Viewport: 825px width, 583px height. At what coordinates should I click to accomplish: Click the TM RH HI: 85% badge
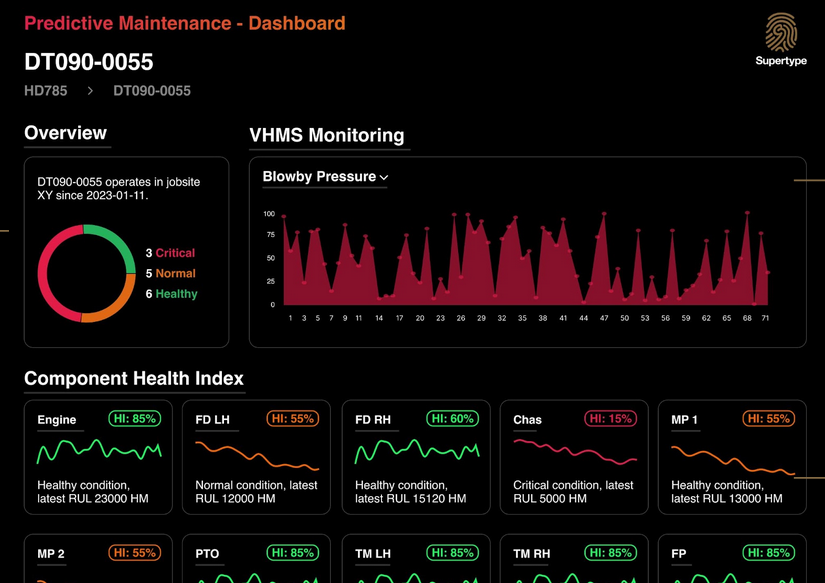pyautogui.click(x=610, y=553)
